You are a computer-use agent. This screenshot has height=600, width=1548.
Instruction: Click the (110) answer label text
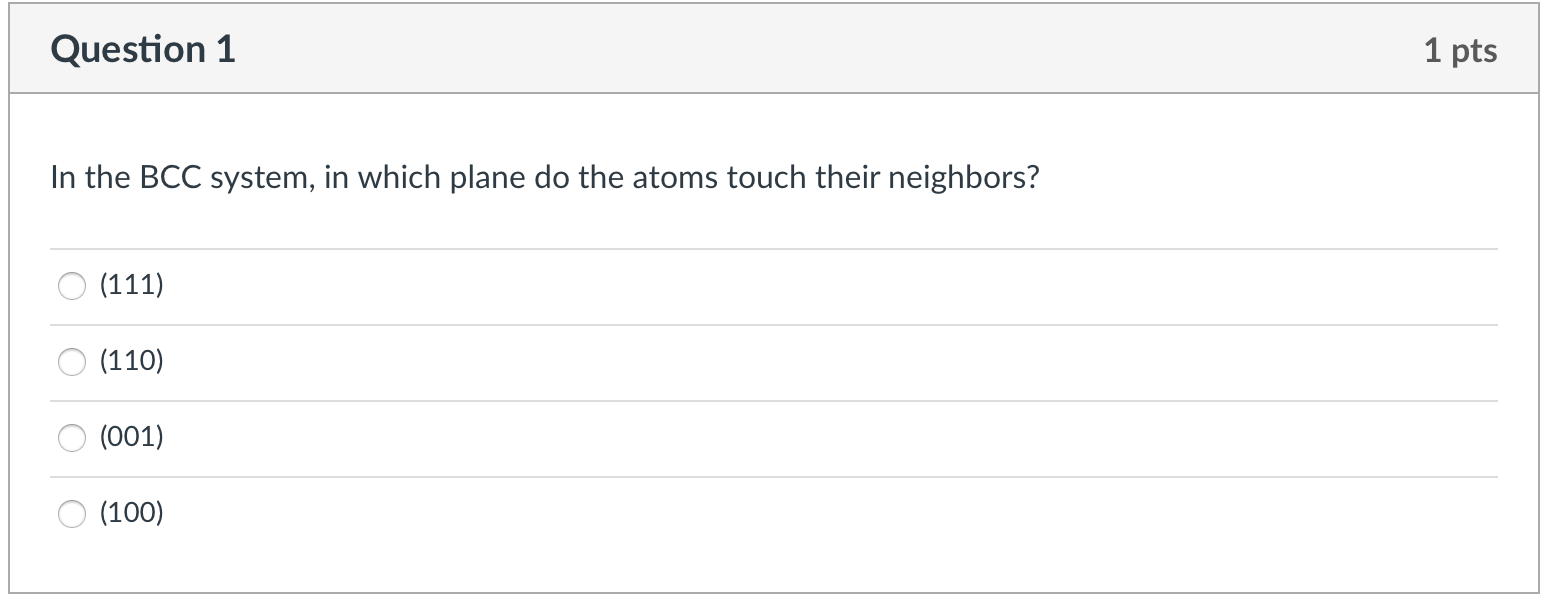(x=133, y=362)
